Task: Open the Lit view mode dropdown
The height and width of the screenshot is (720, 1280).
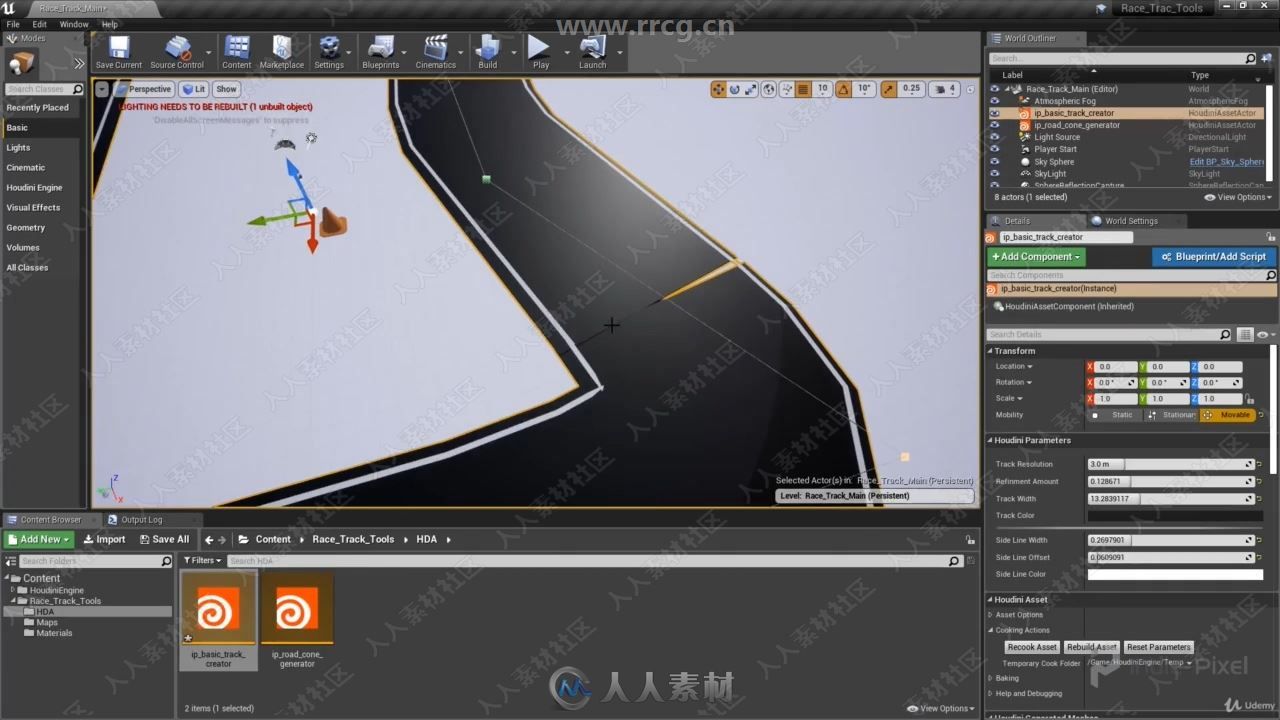Action: point(193,89)
